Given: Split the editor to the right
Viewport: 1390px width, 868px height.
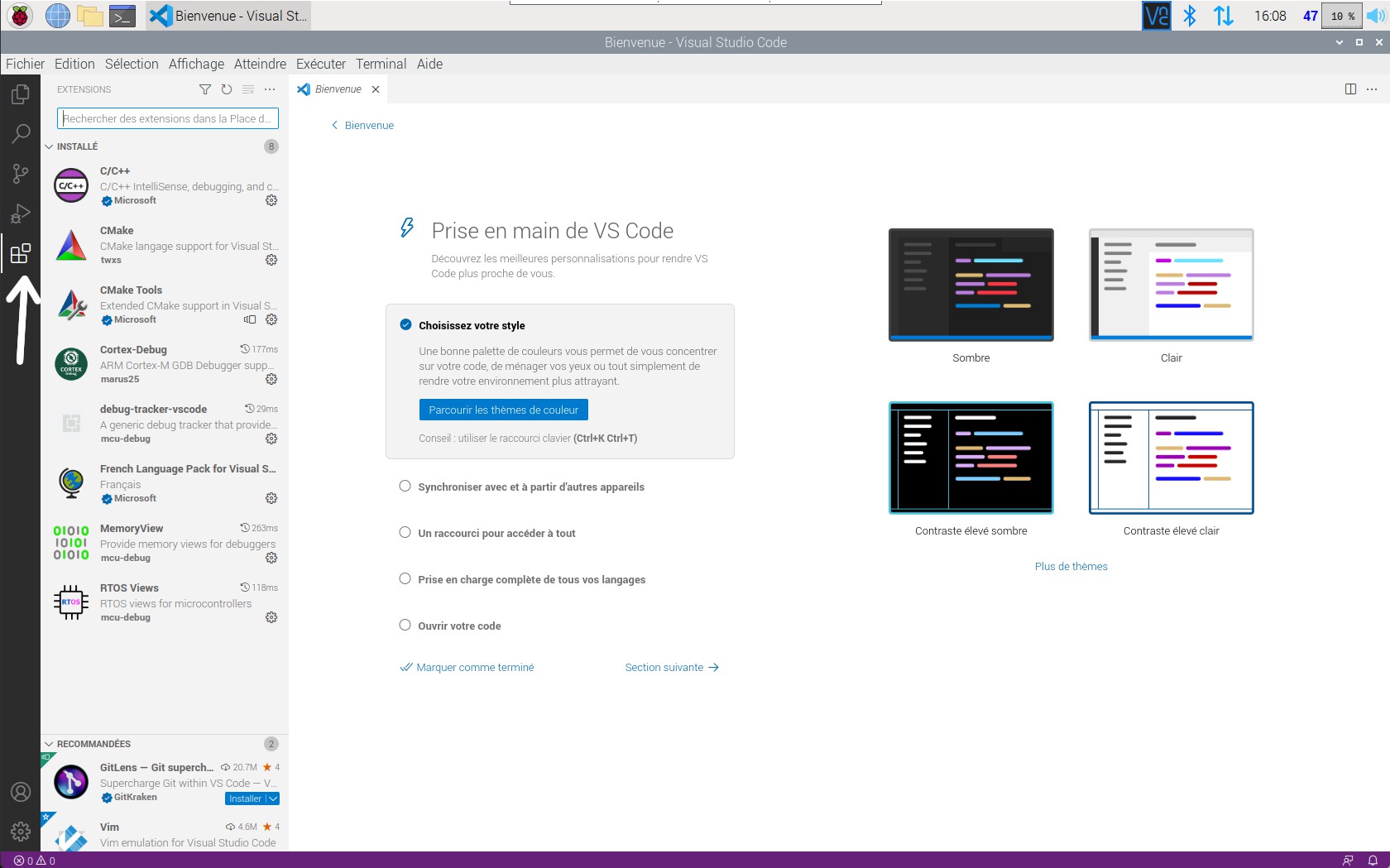Looking at the screenshot, I should point(1350,89).
